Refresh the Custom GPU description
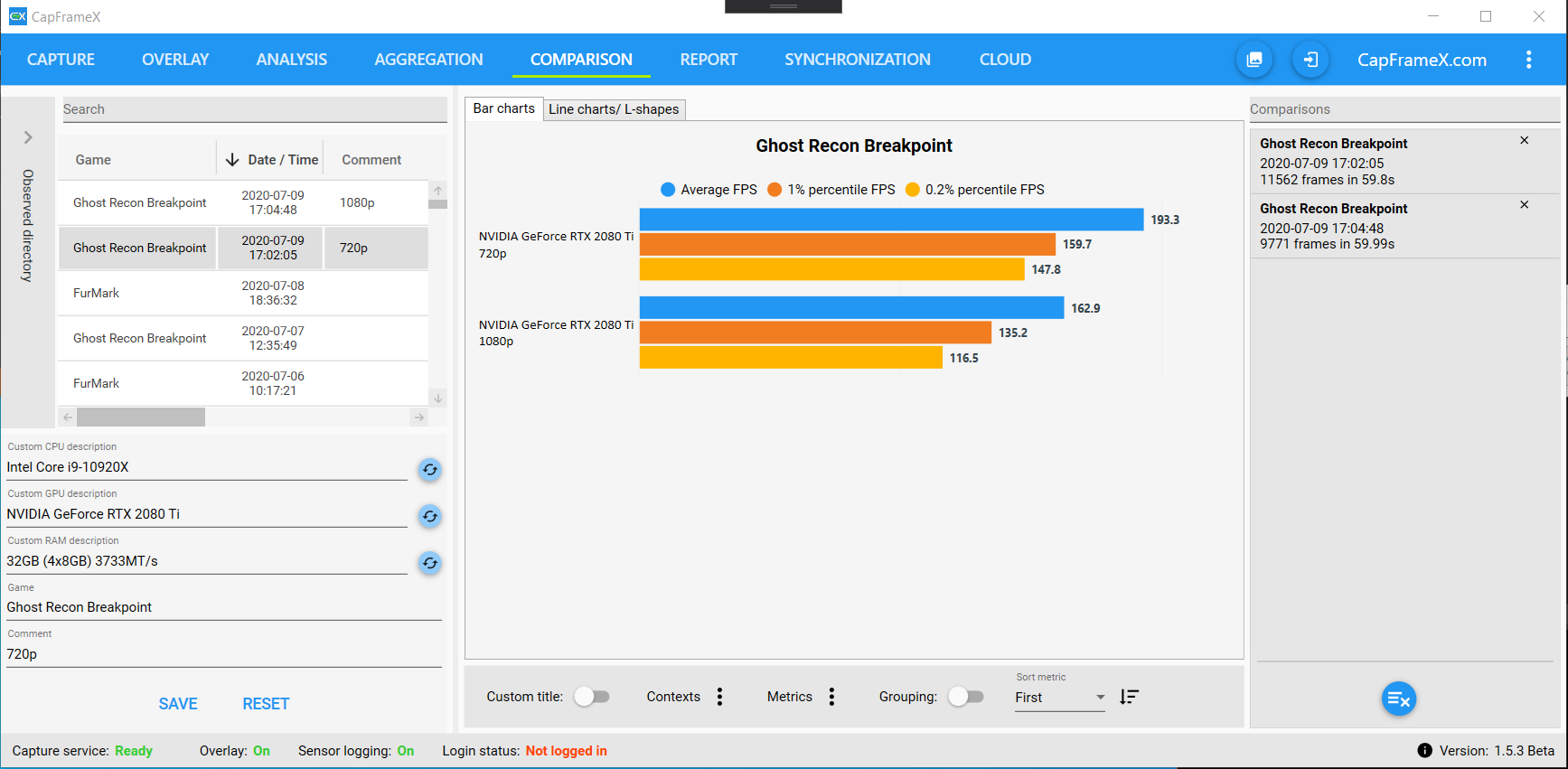The height and width of the screenshot is (769, 1568). click(x=430, y=517)
